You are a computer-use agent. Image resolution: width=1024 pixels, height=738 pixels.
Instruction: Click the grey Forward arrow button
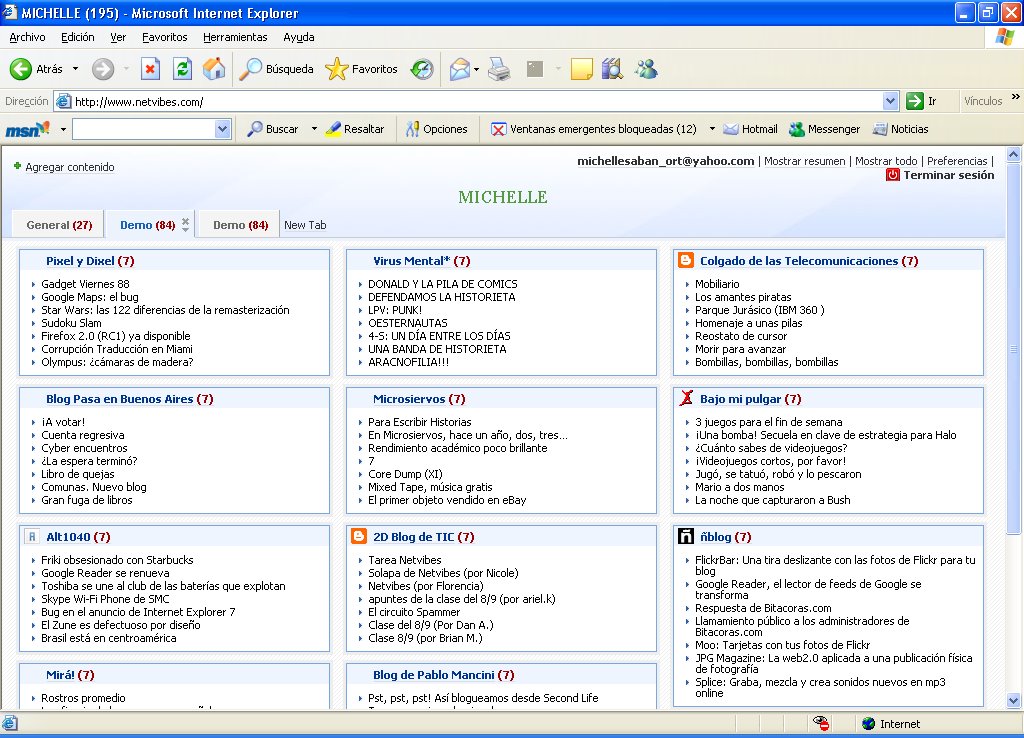pos(103,69)
